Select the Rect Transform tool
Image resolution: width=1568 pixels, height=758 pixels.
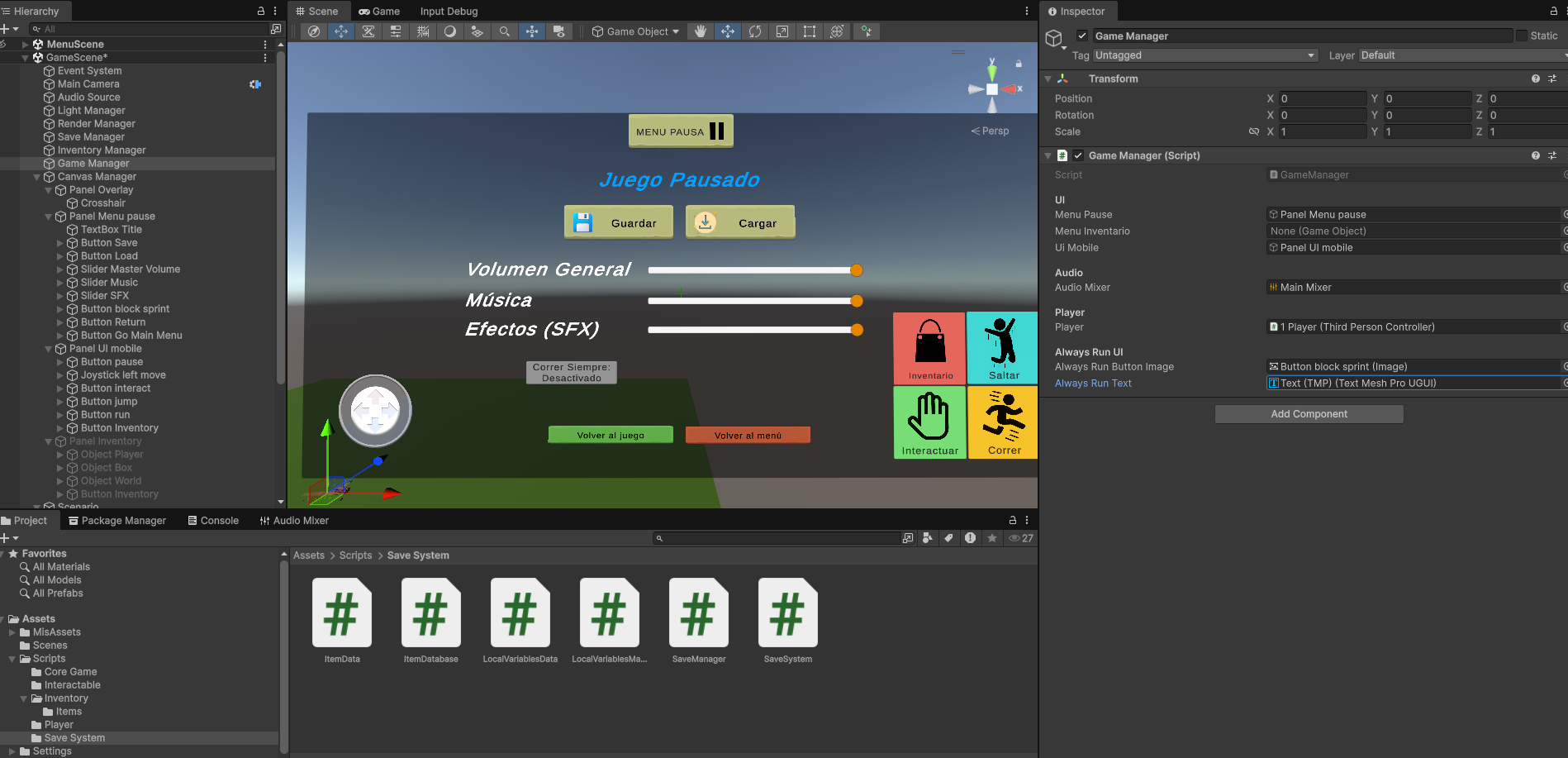point(810,31)
